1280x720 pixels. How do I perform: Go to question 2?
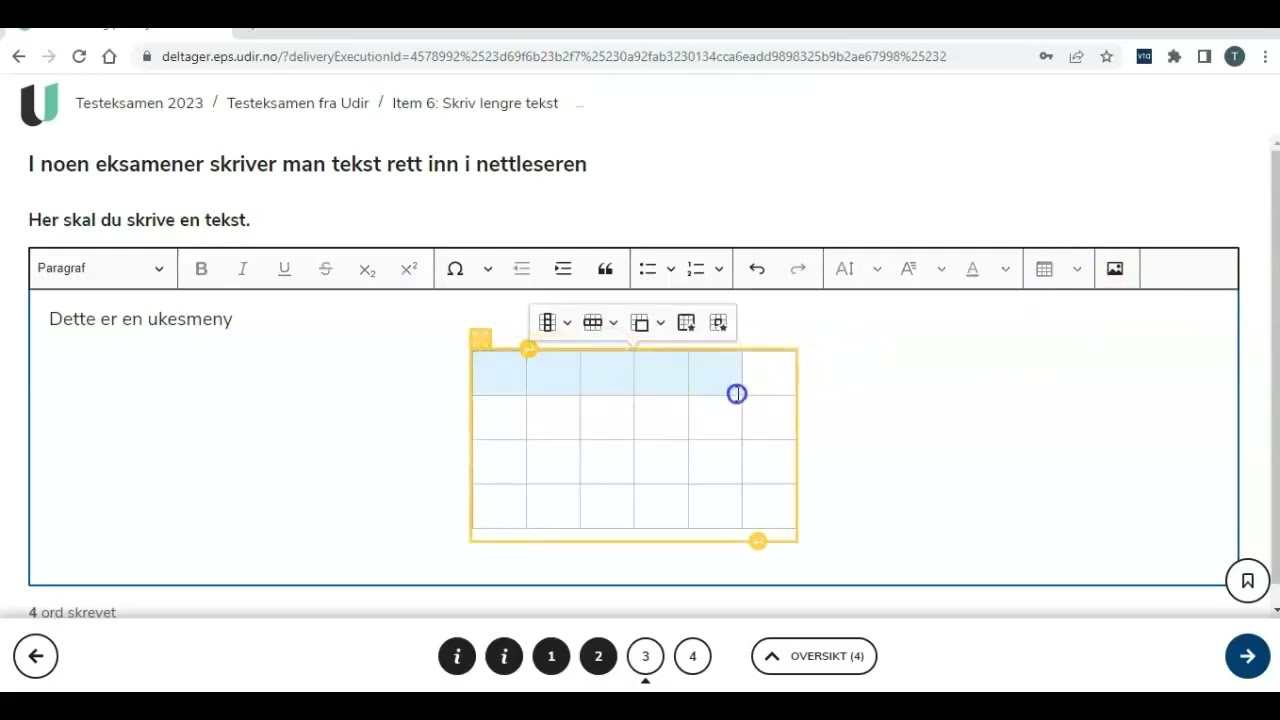(598, 656)
